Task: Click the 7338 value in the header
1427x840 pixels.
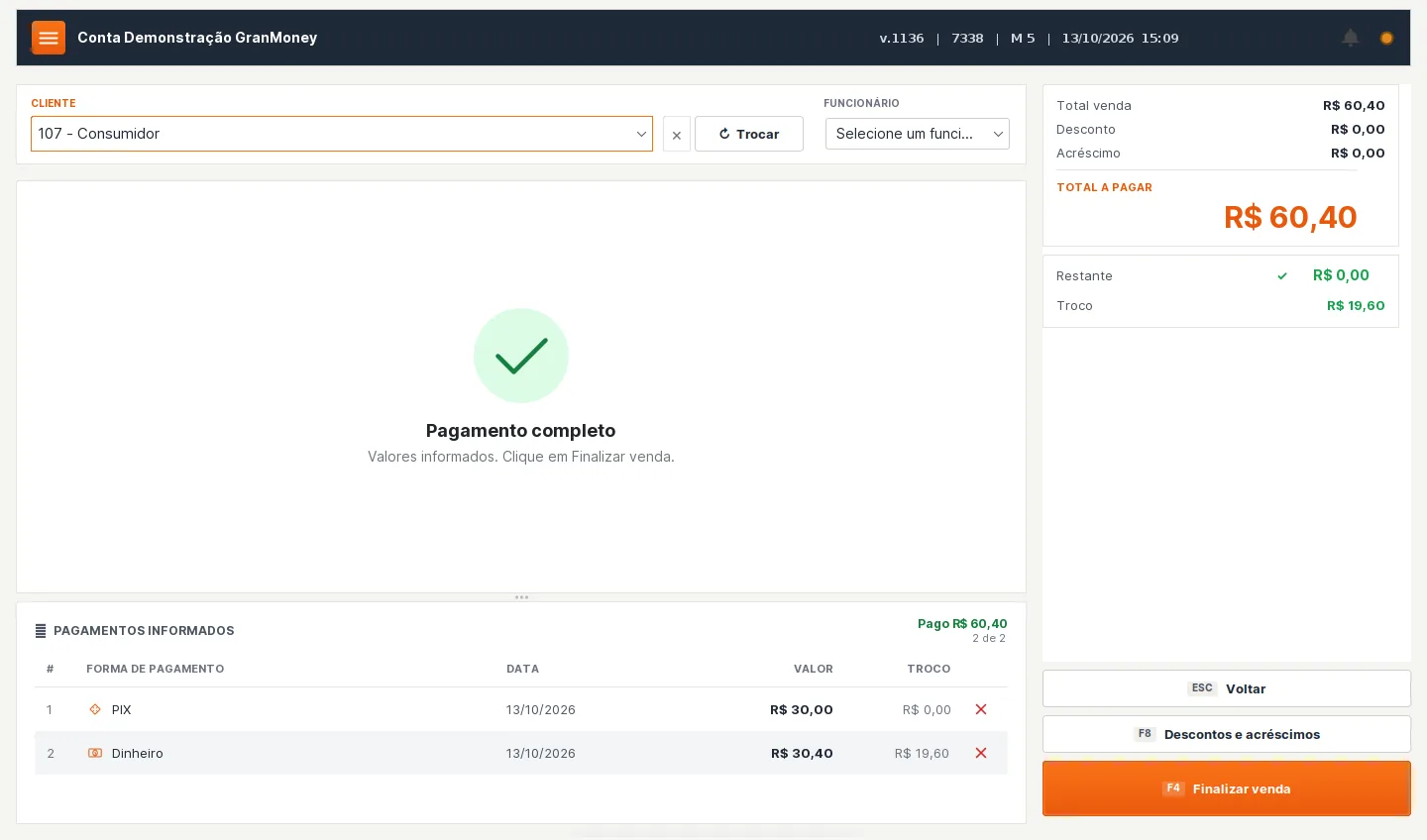Action: tap(967, 39)
